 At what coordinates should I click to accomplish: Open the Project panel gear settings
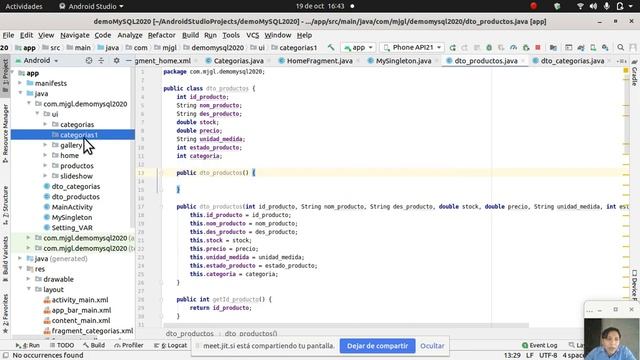point(116,60)
